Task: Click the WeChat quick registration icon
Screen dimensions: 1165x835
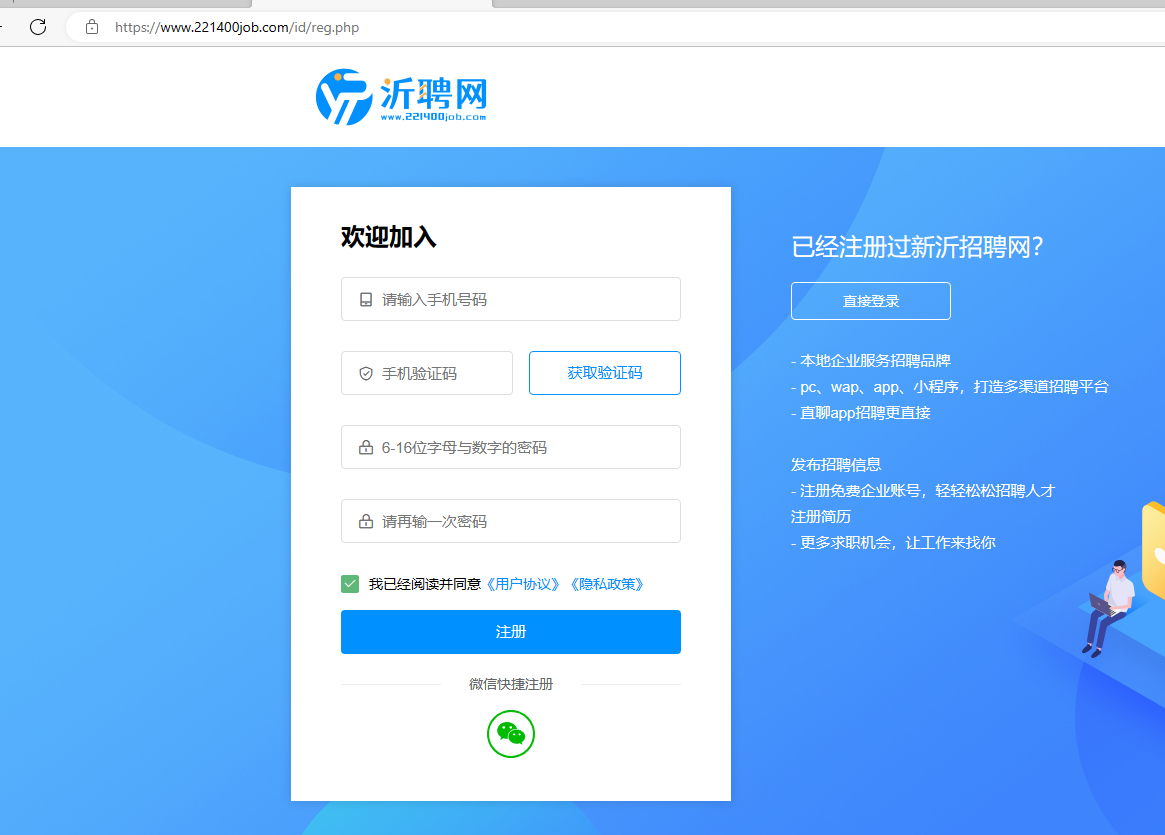Action: tap(510, 734)
